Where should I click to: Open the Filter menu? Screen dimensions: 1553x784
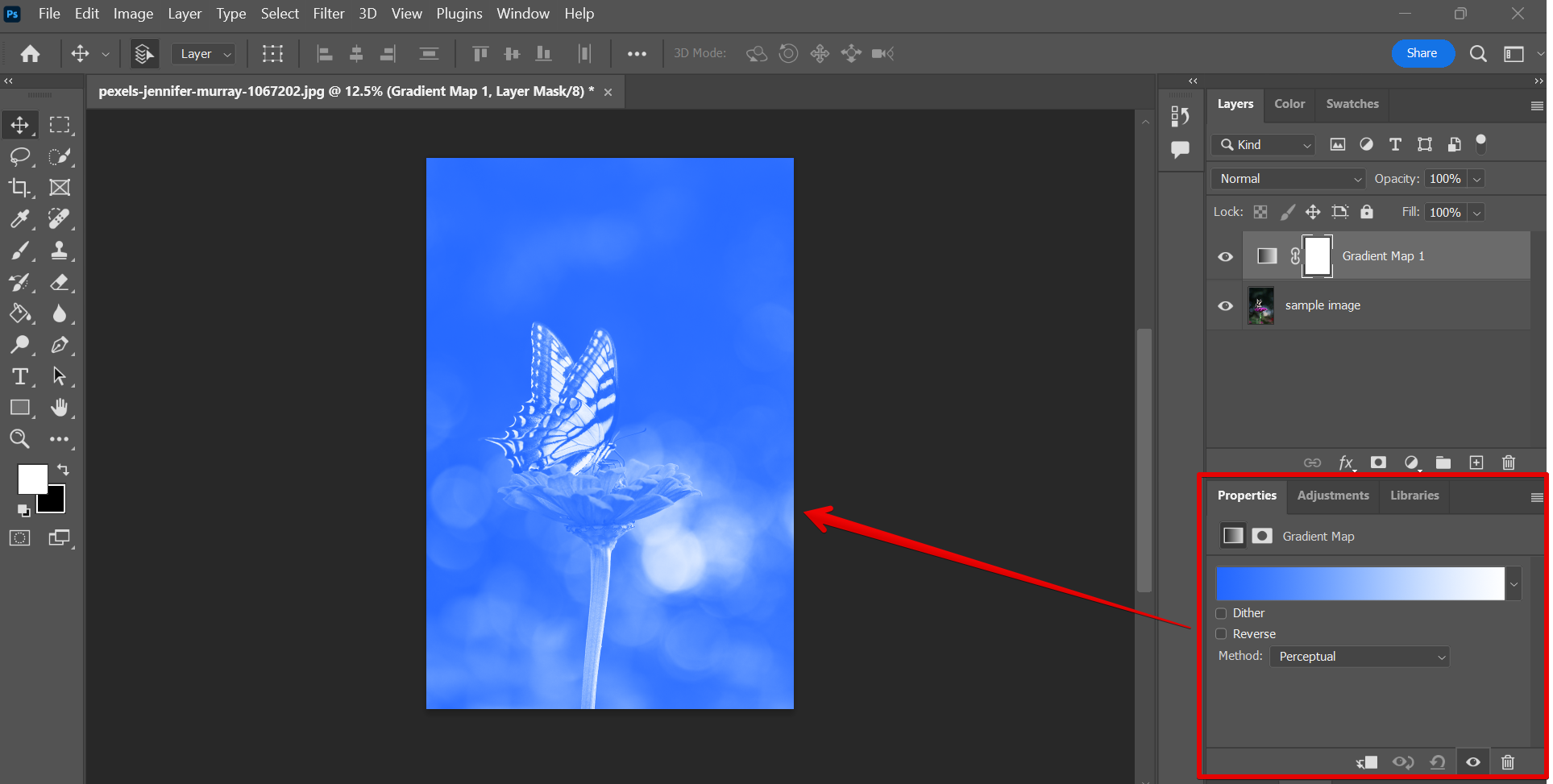[x=328, y=14]
